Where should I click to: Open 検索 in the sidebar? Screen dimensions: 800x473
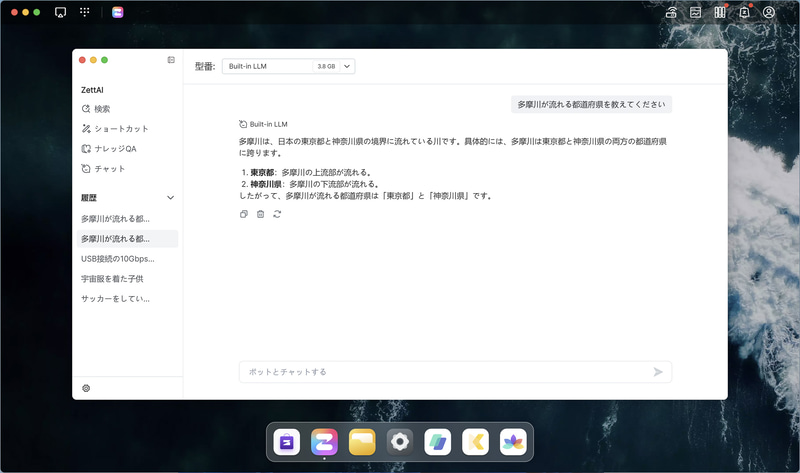pos(96,109)
